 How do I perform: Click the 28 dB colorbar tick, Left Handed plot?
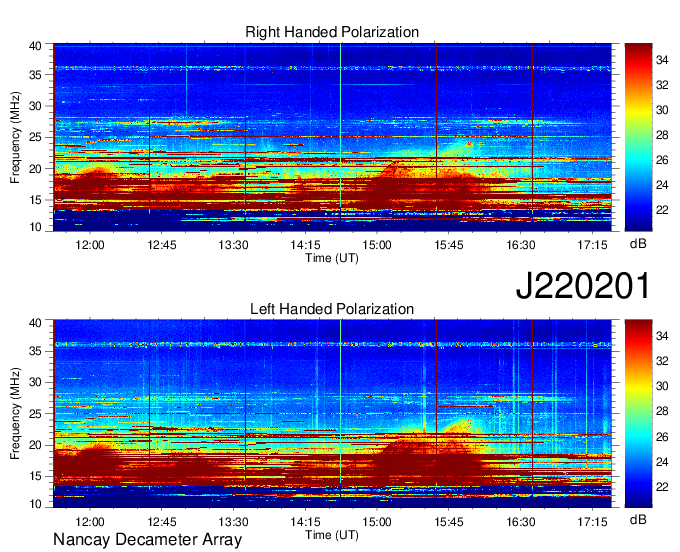click(662, 411)
